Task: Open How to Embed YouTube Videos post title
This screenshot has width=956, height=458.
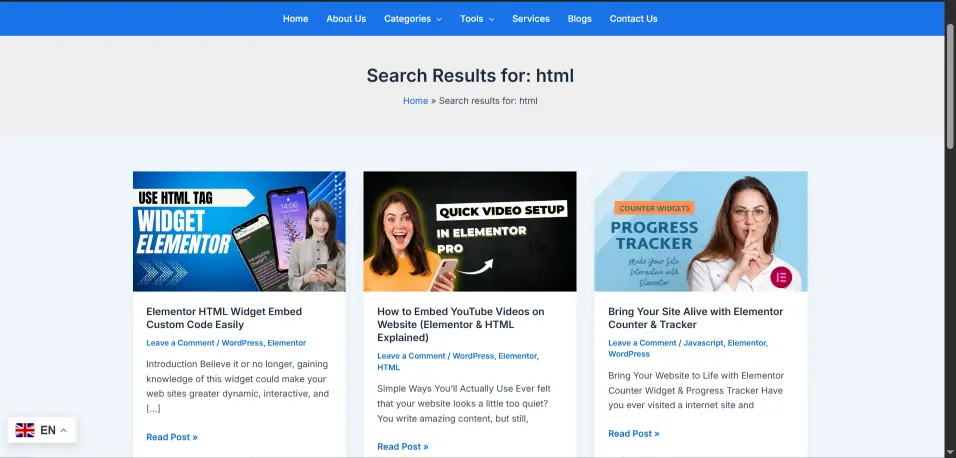Action: (x=460, y=324)
